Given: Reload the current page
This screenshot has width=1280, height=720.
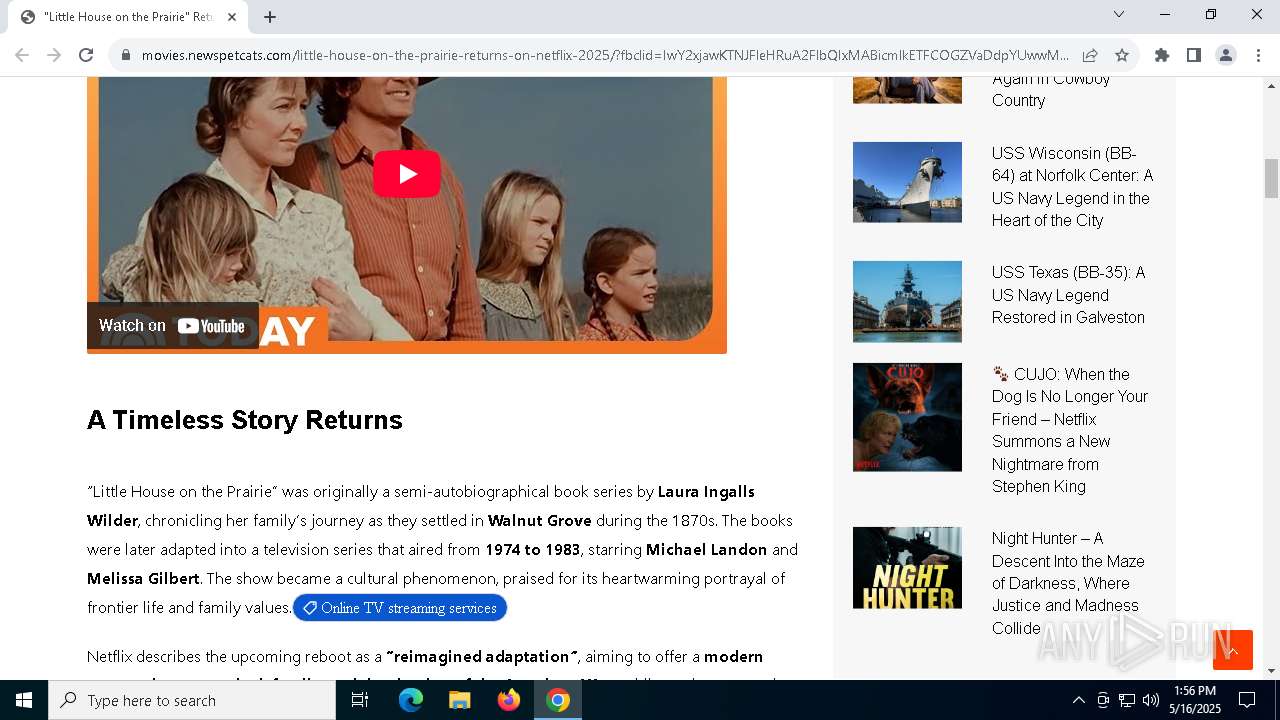Looking at the screenshot, I should pos(86,55).
